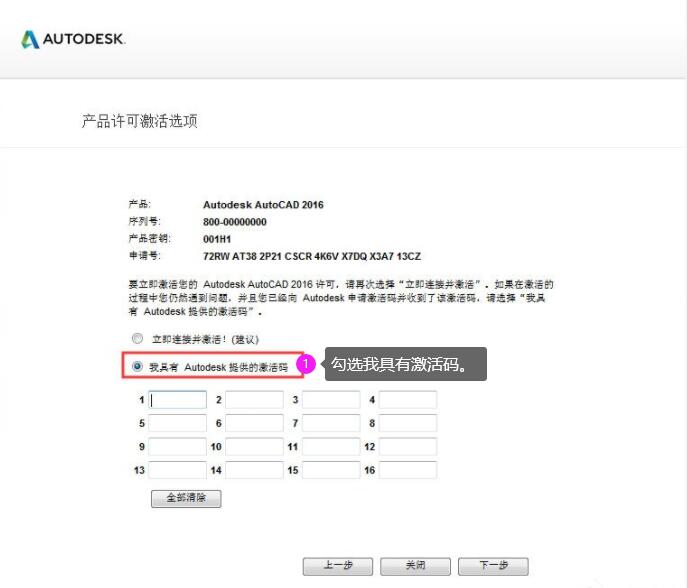Focus activation code field 5

coord(177,423)
